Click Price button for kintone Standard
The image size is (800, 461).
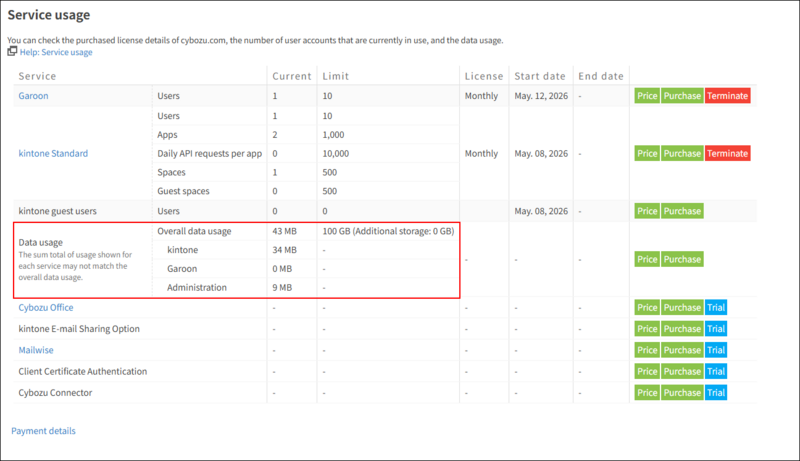coord(647,153)
